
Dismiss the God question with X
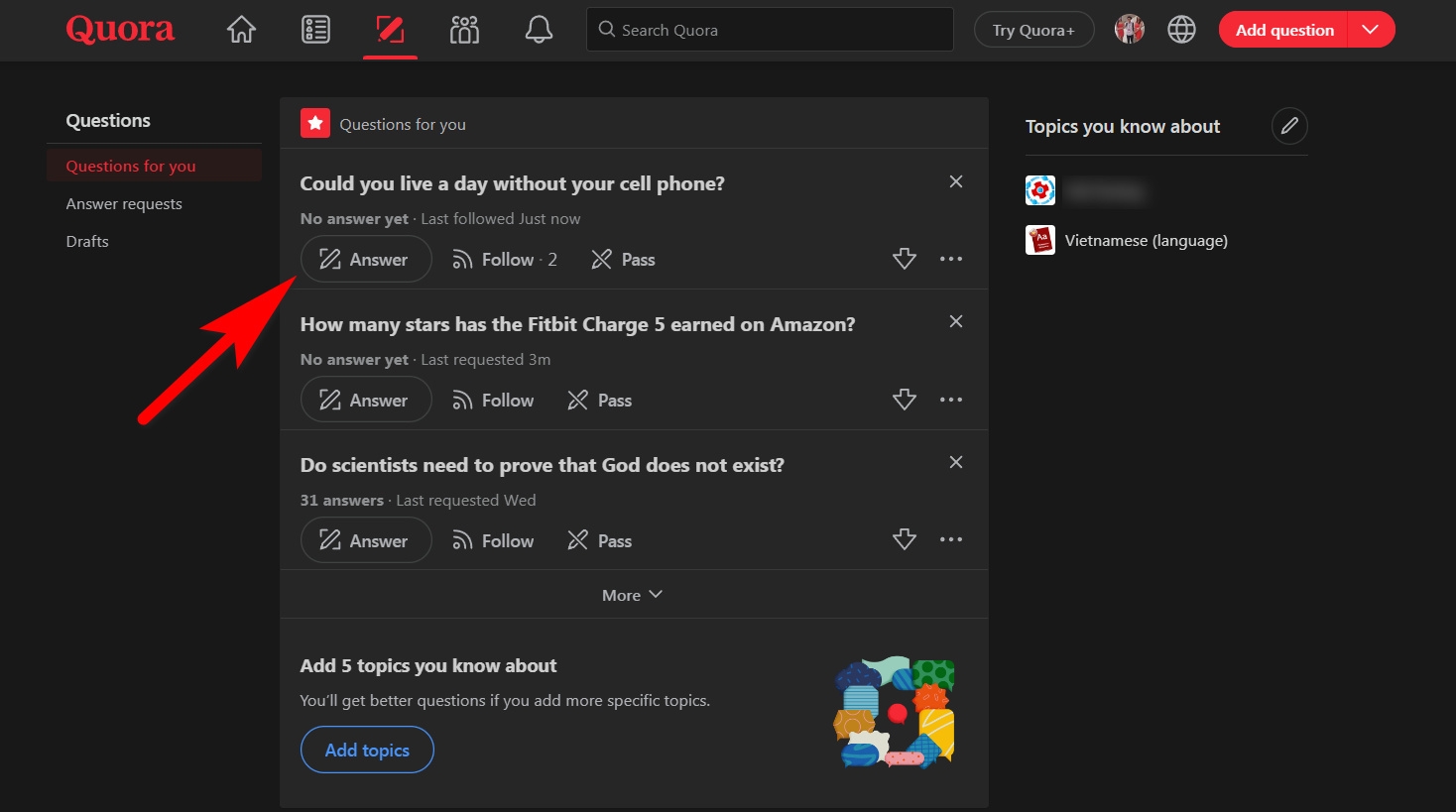click(956, 462)
